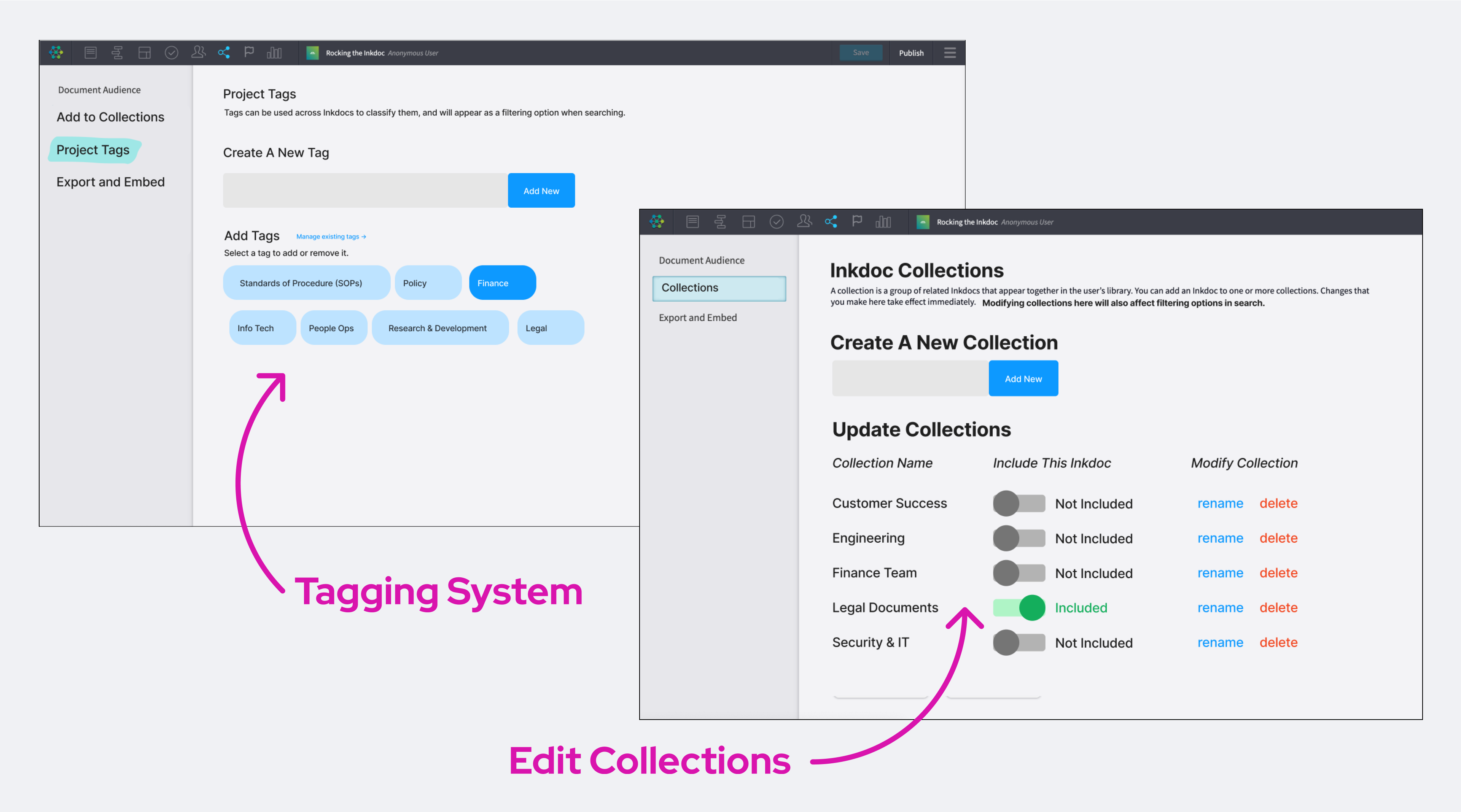The width and height of the screenshot is (1461, 812).
Task: Enable the Security & IT toggle
Action: click(x=1019, y=643)
